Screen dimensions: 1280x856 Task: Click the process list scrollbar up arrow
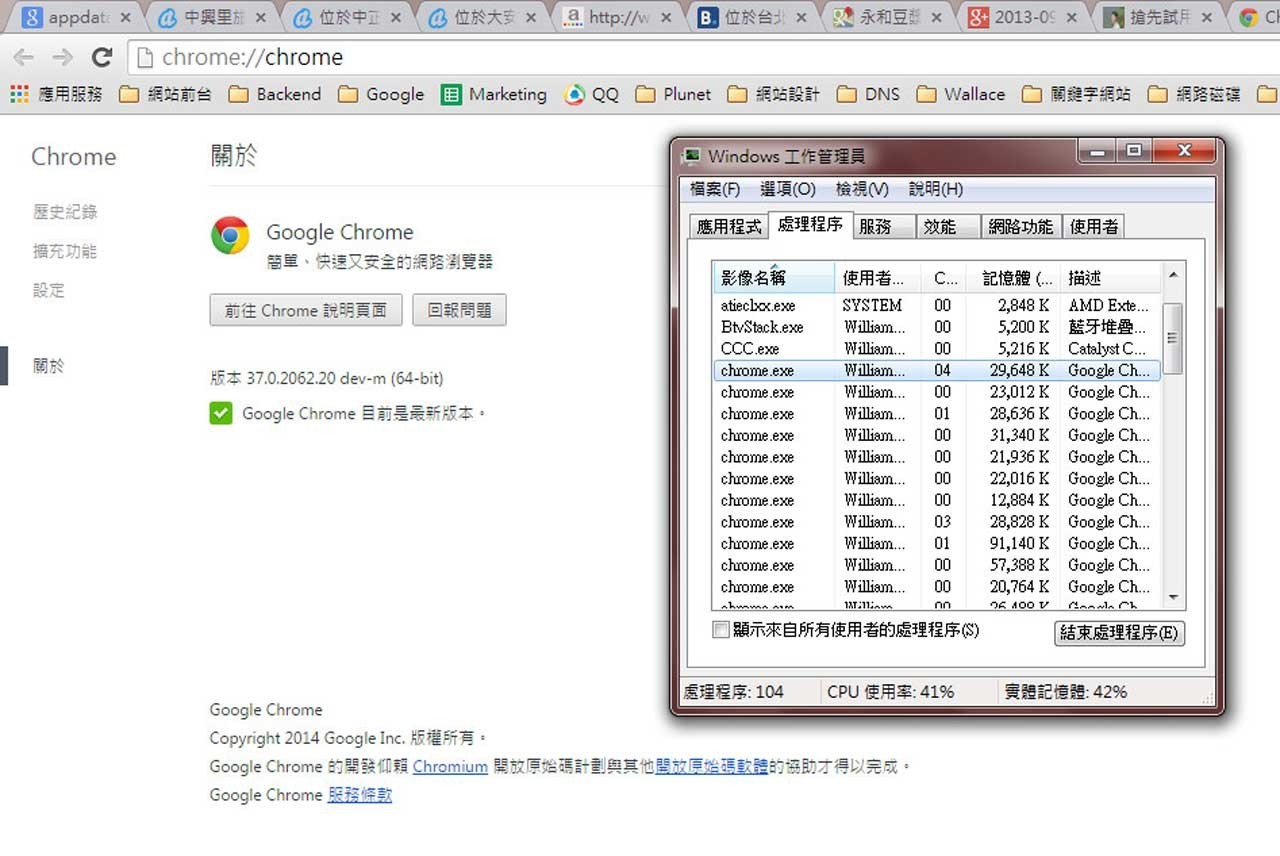pos(1174,274)
